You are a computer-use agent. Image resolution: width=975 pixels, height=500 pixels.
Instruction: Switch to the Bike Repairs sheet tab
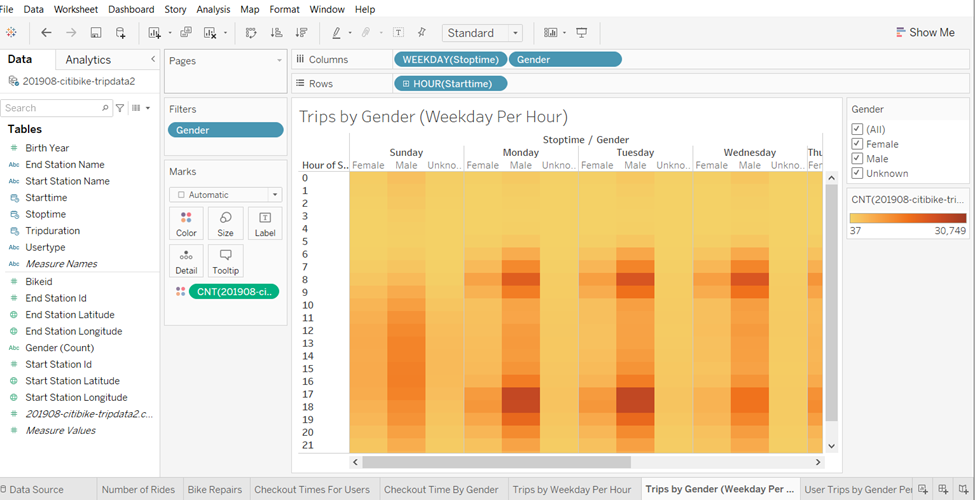[215, 489]
